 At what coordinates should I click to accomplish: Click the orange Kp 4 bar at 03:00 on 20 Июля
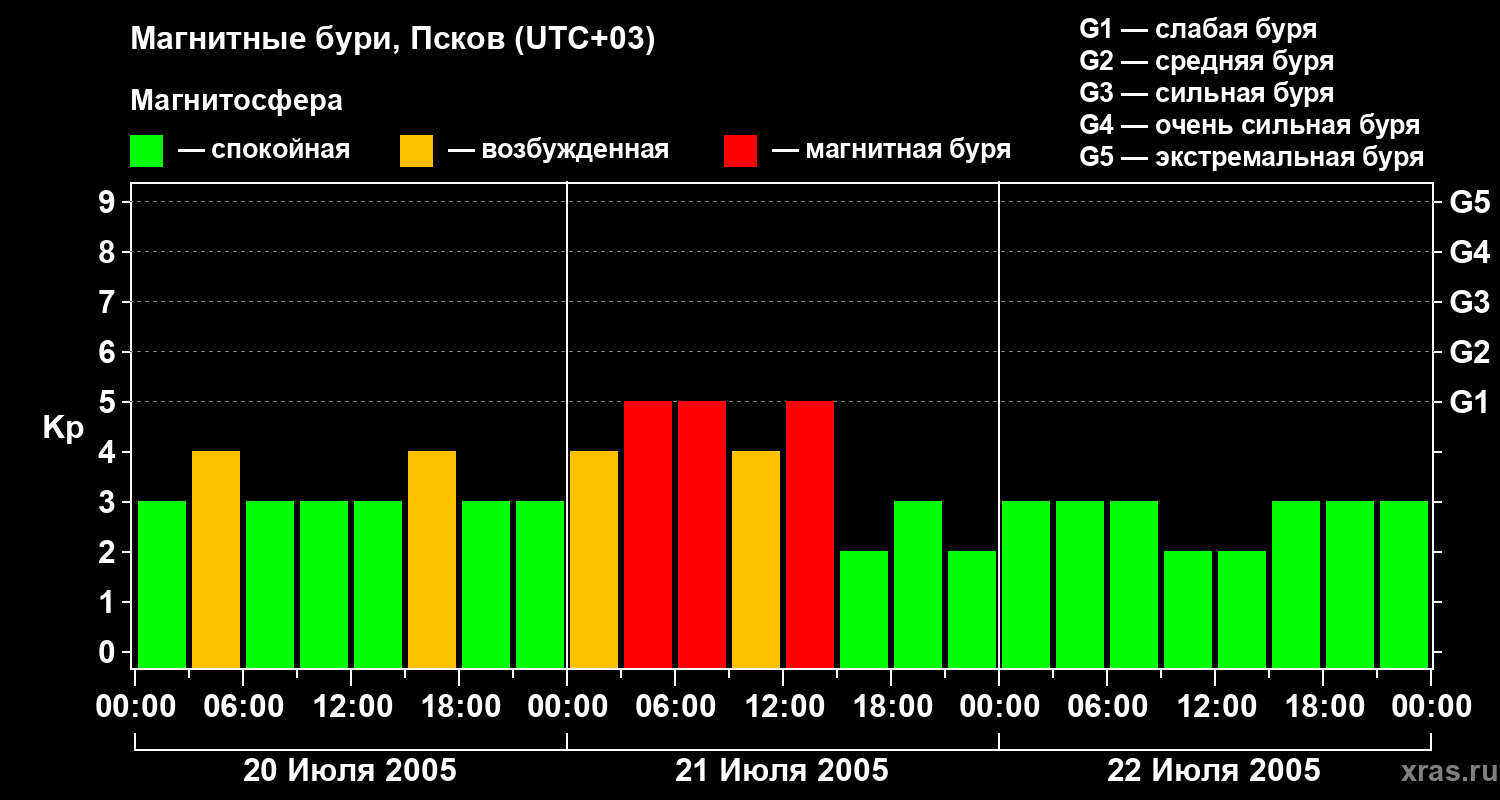[216, 559]
